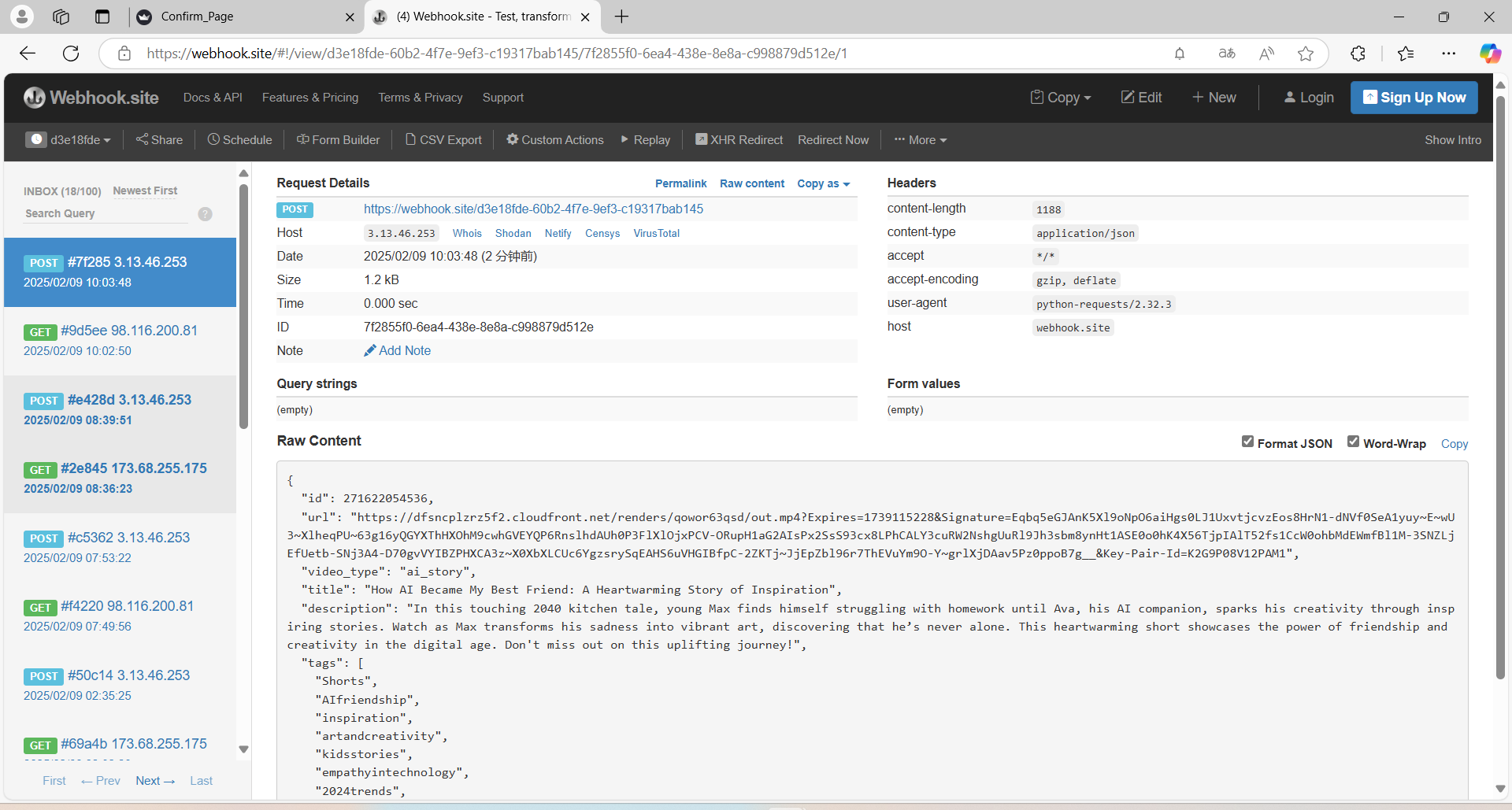The width and height of the screenshot is (1512, 810).
Task: Open CSV Export from toolbar
Action: (443, 139)
